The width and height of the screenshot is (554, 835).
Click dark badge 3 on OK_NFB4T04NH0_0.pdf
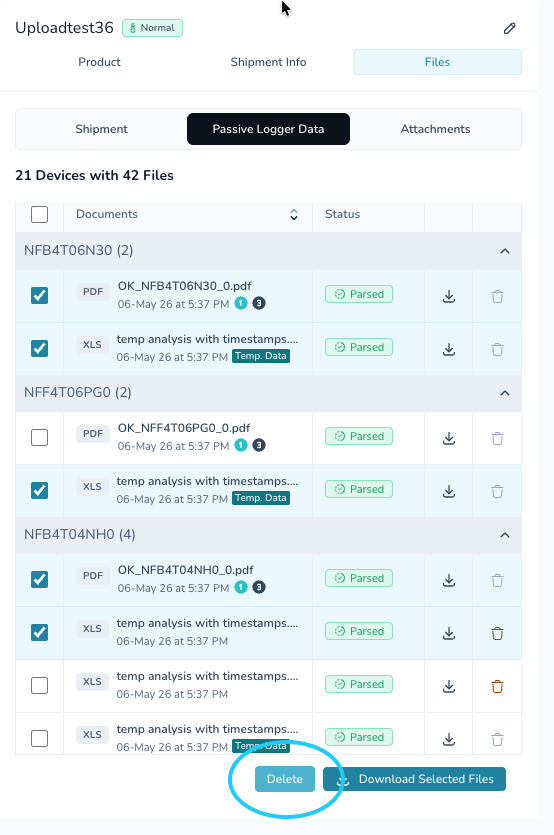click(259, 587)
